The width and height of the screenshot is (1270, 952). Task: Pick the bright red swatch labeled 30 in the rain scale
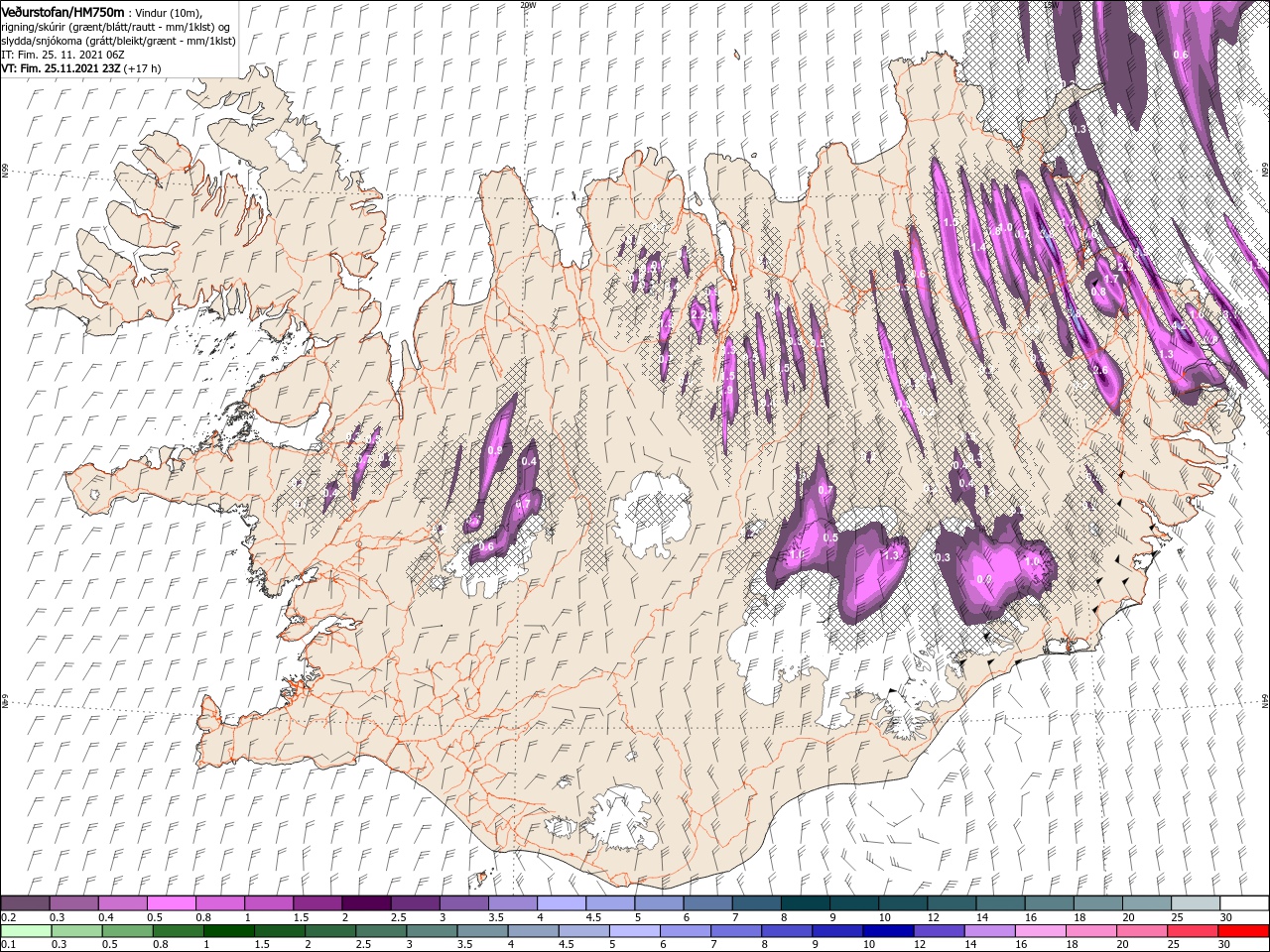click(x=1244, y=931)
